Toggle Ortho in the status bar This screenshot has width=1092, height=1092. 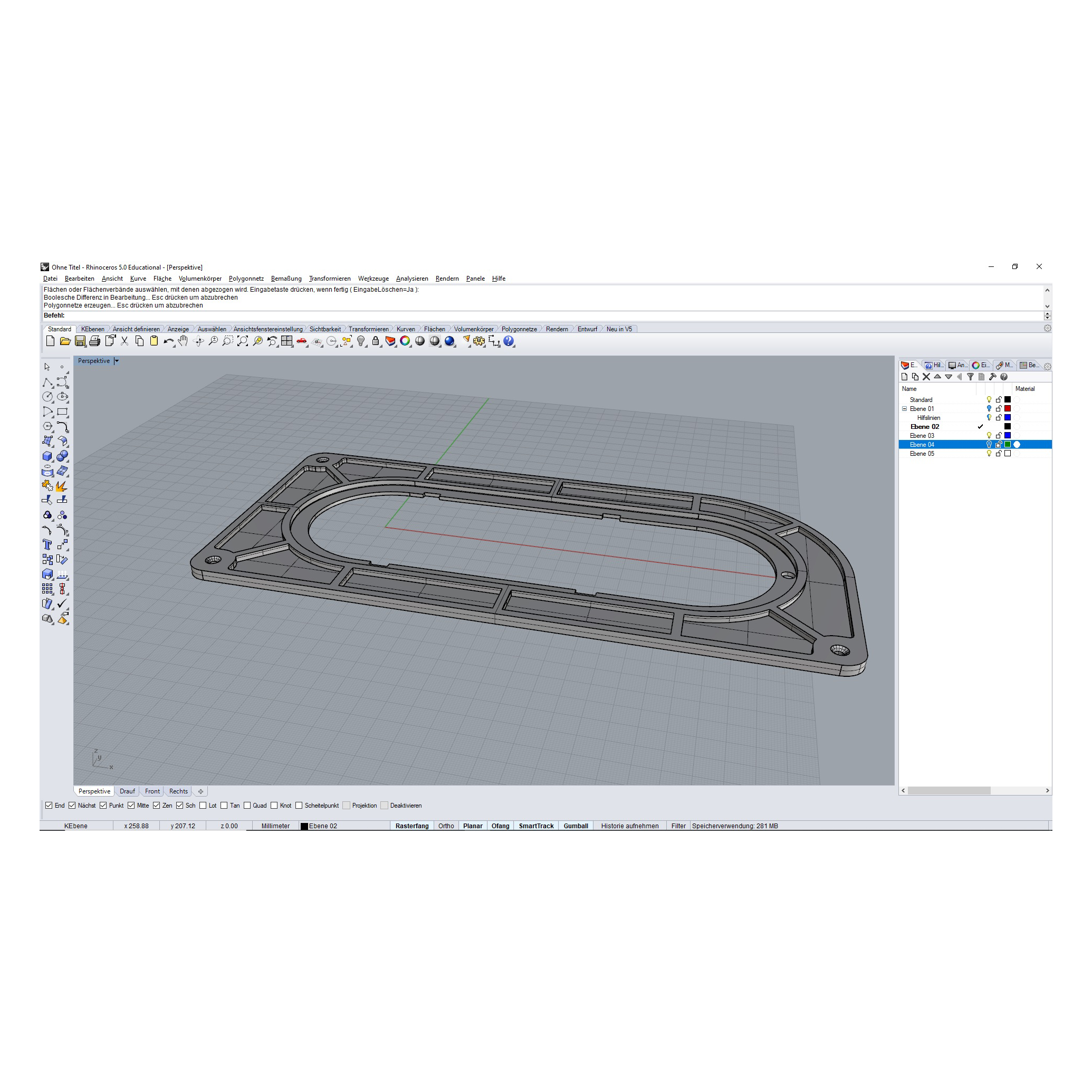tap(446, 826)
